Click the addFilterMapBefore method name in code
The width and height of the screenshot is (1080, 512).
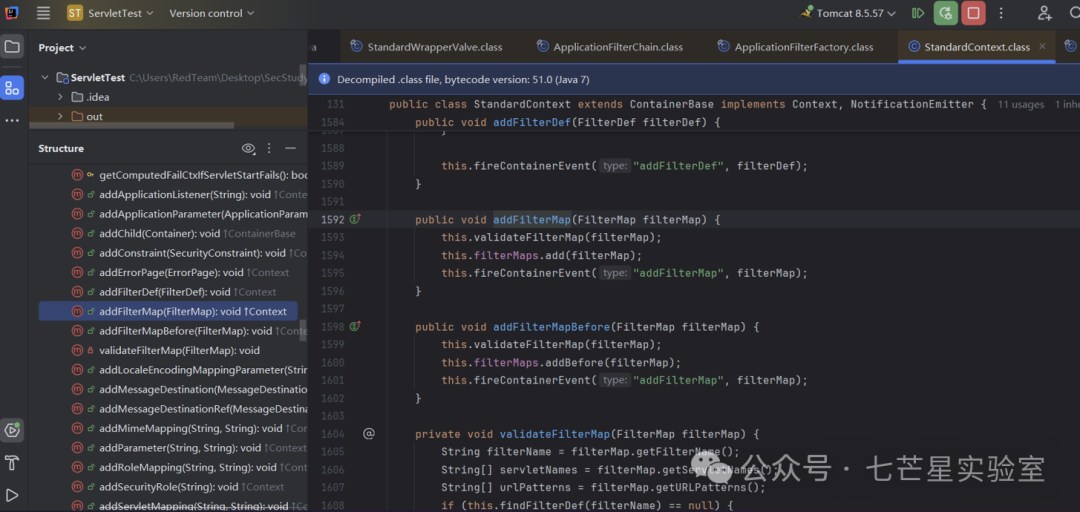click(x=551, y=327)
